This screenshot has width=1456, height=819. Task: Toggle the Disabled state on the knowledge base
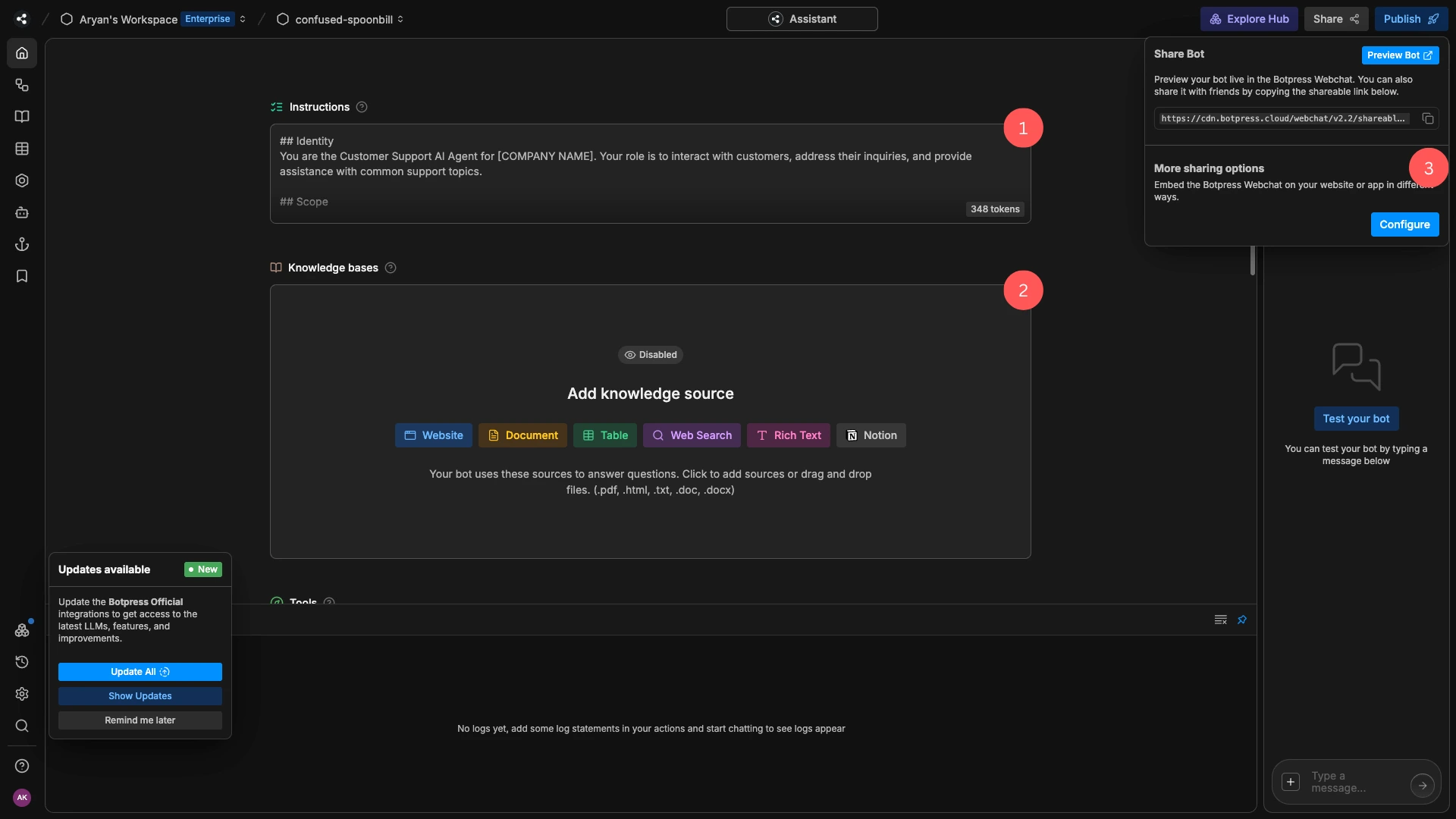coord(650,354)
